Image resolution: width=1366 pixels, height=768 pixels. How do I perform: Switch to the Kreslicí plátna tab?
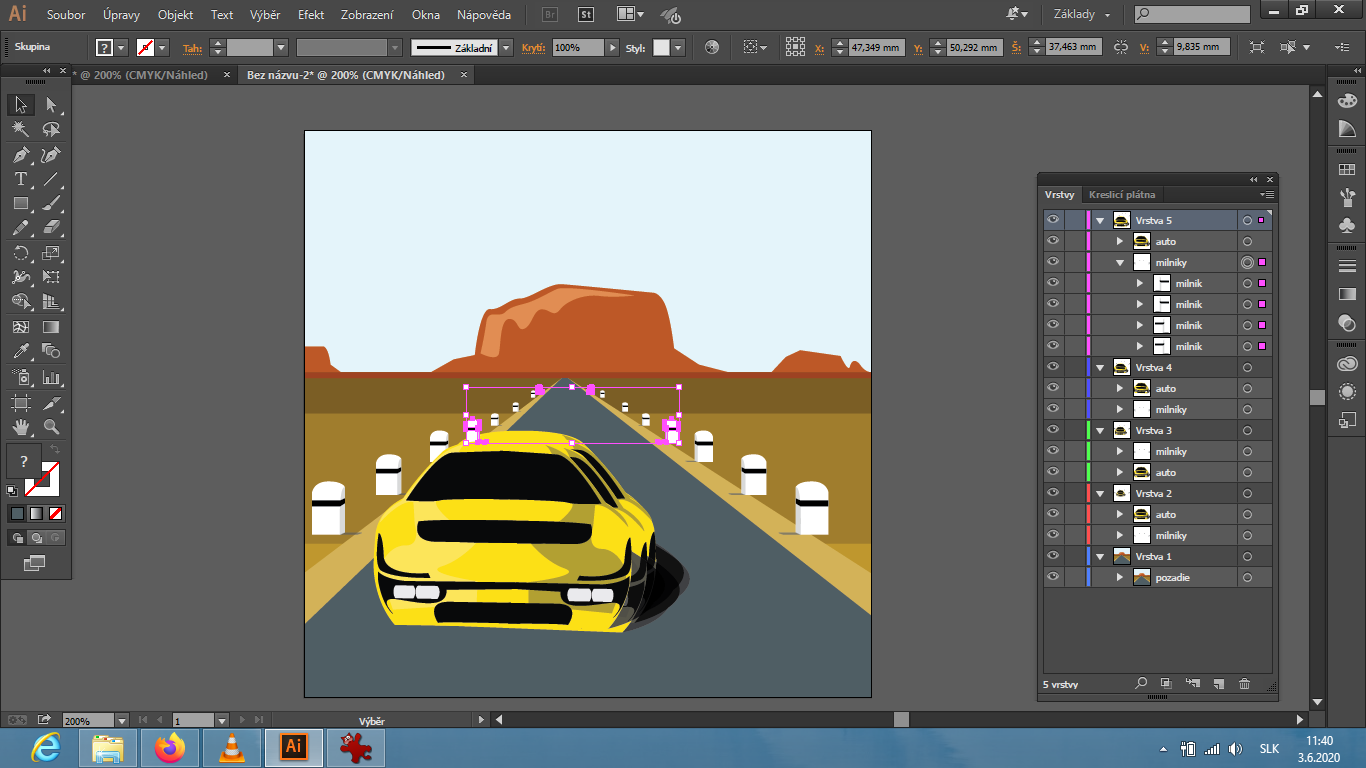tap(1121, 195)
